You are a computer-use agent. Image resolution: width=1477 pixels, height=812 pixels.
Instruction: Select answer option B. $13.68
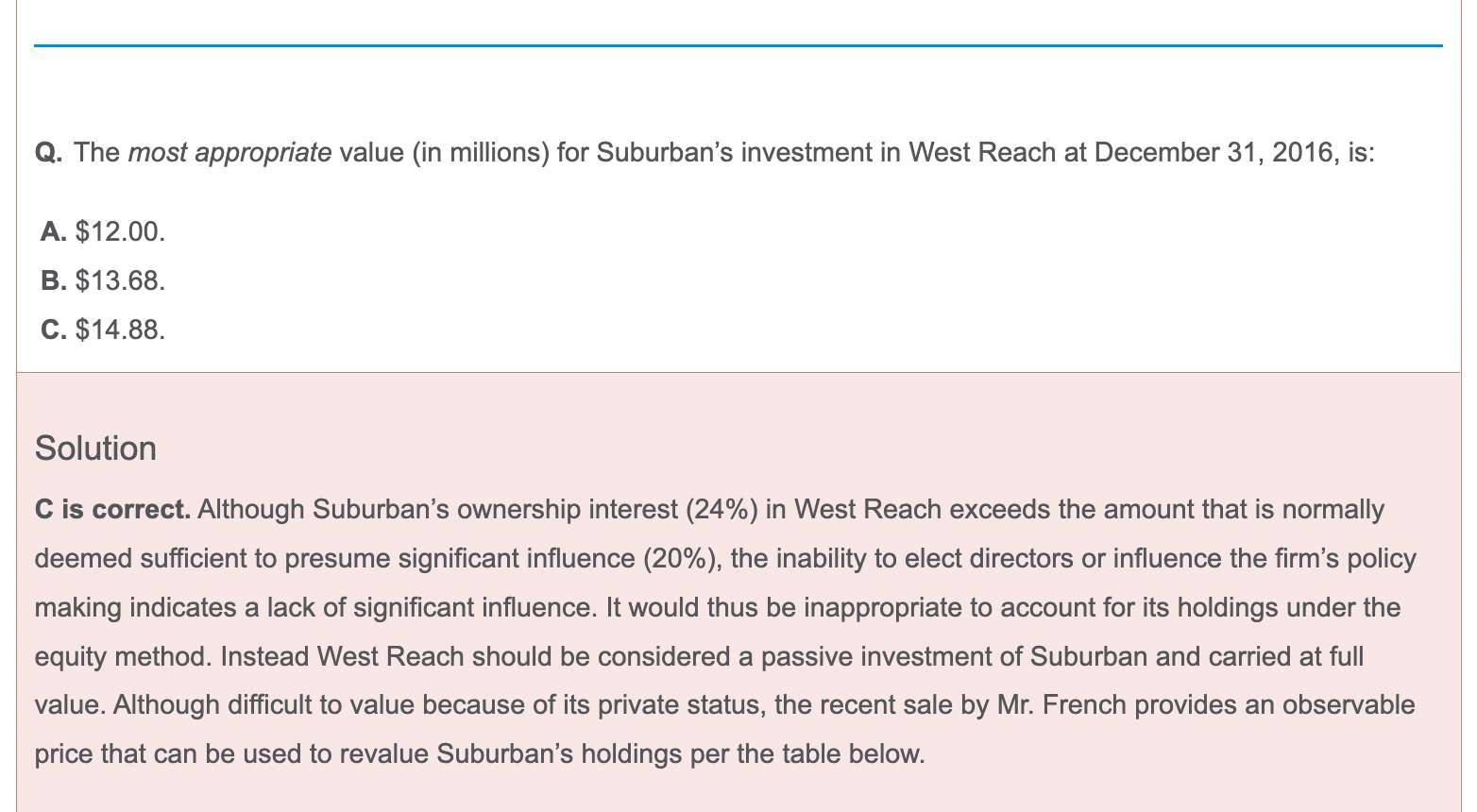(103, 280)
